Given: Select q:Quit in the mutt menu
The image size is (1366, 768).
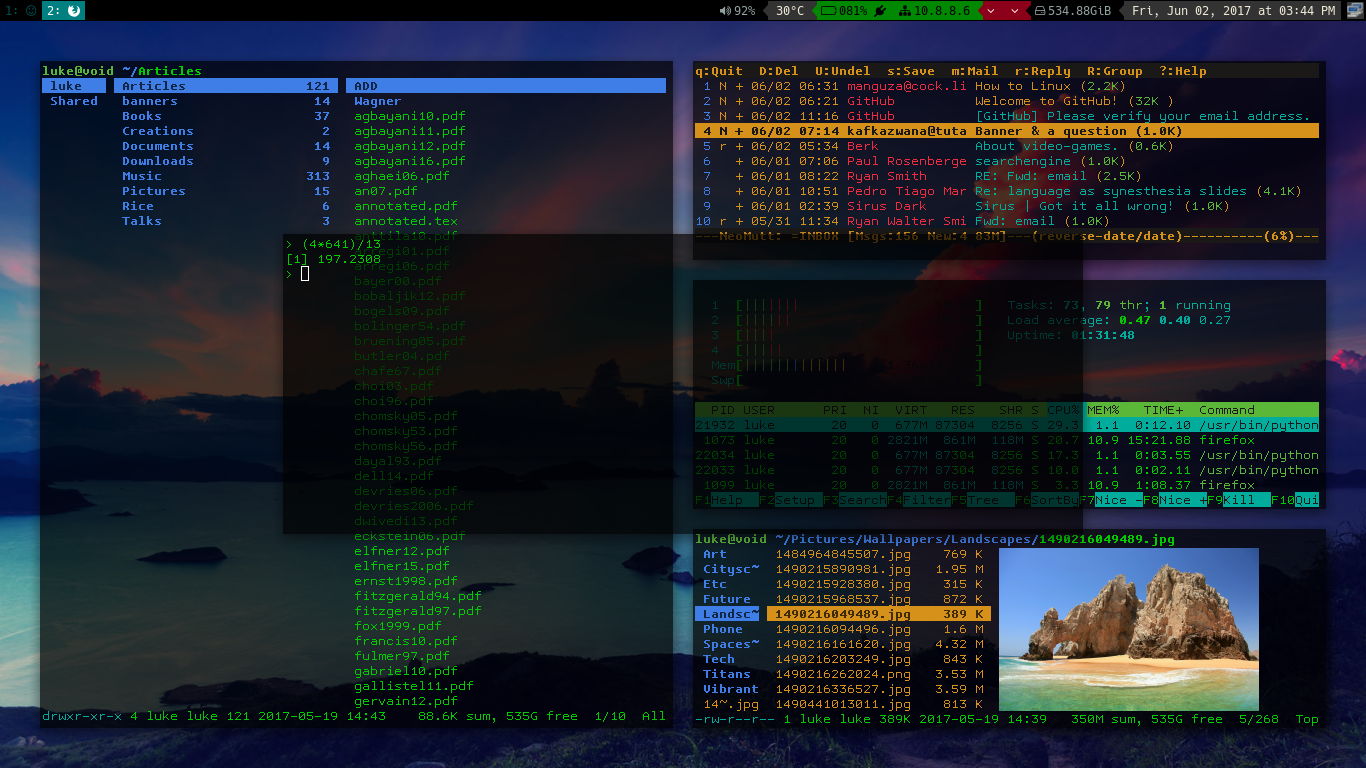Looking at the screenshot, I should (x=719, y=71).
